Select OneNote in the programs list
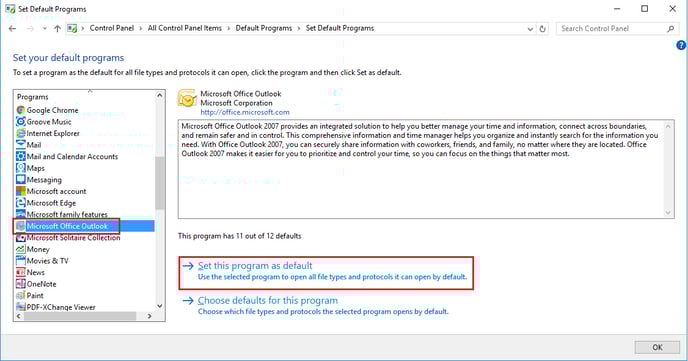688x361 pixels. point(41,284)
